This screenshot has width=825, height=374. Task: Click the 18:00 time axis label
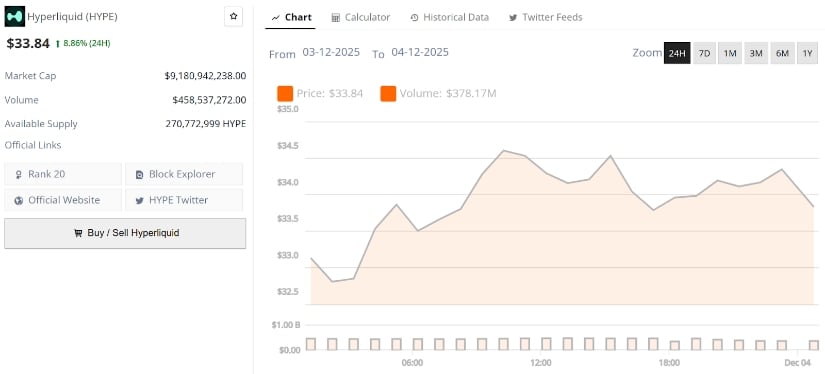point(669,363)
